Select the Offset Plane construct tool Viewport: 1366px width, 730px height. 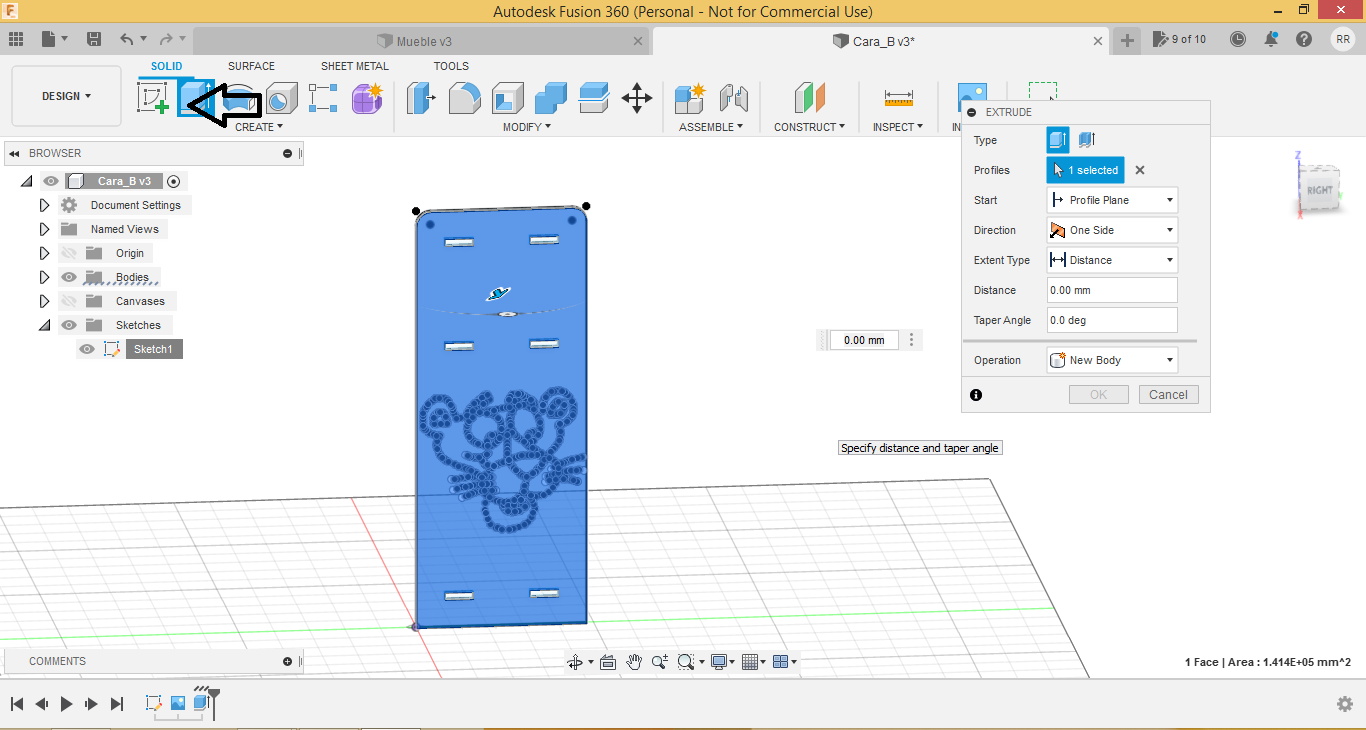pyautogui.click(x=809, y=98)
